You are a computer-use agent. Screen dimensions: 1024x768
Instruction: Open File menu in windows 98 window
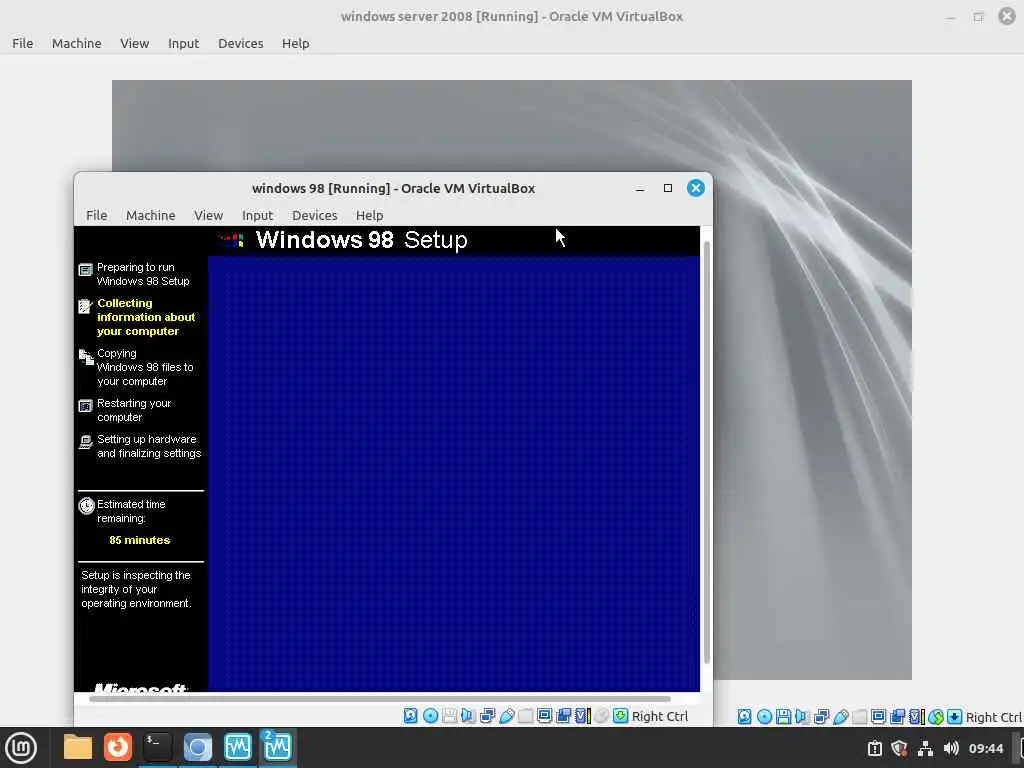(97, 215)
